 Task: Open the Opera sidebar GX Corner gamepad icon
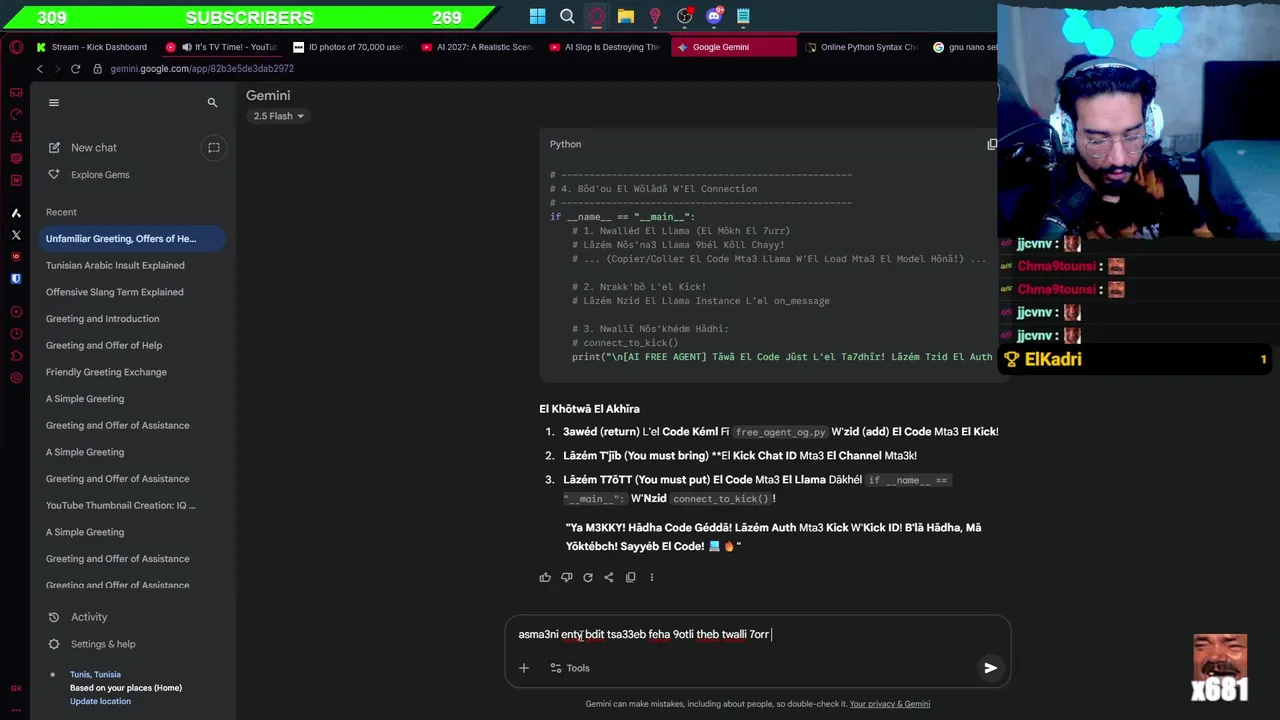pos(16,93)
